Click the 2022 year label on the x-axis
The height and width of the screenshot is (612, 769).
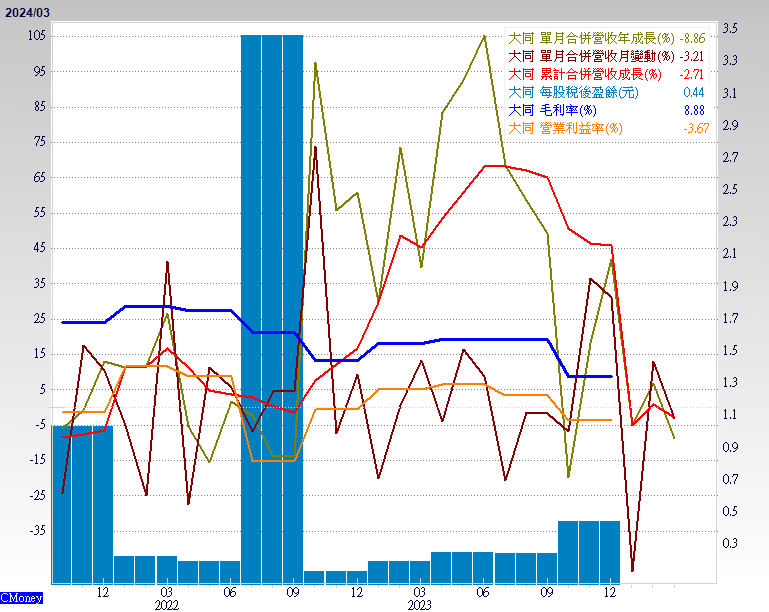[167, 605]
